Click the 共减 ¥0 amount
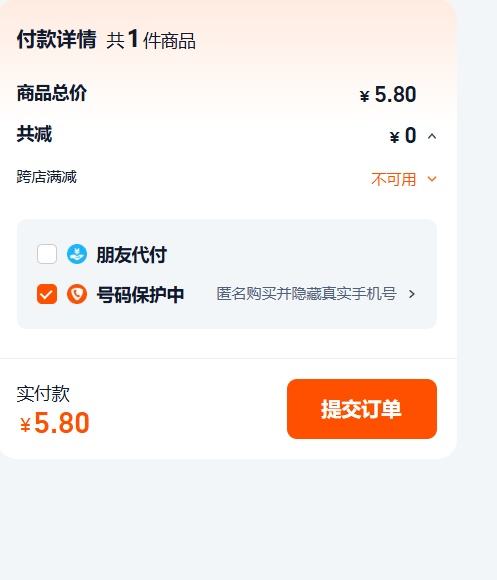497x580 pixels. pyautogui.click(x=403, y=135)
